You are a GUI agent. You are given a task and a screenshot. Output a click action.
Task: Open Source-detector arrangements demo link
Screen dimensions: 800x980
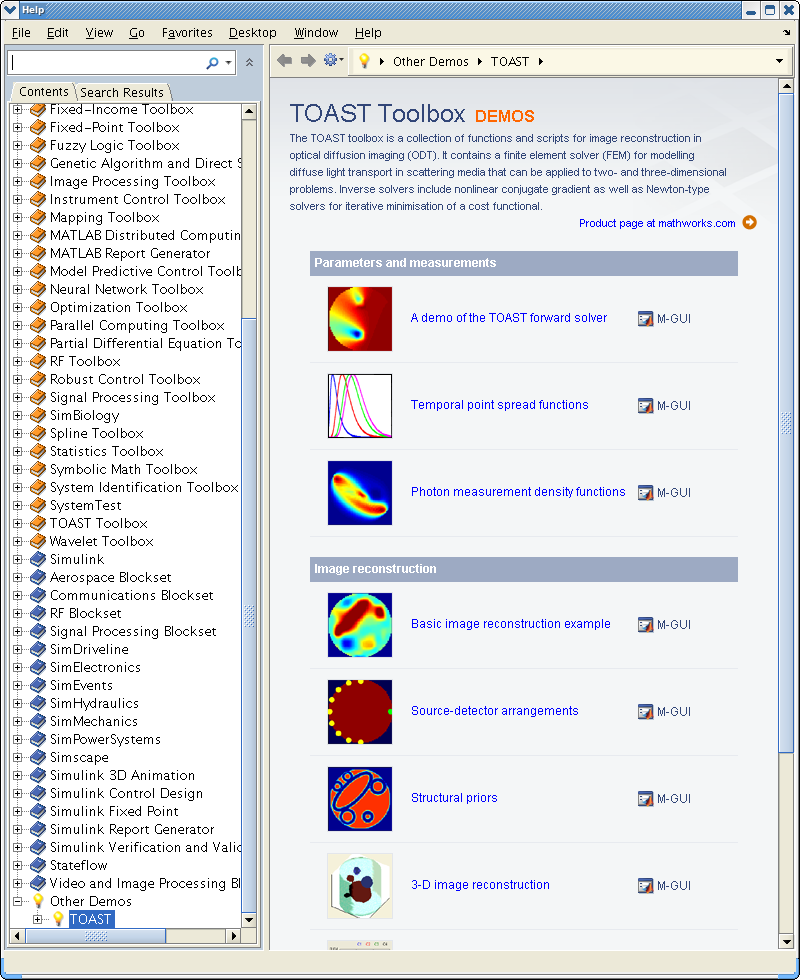point(494,711)
